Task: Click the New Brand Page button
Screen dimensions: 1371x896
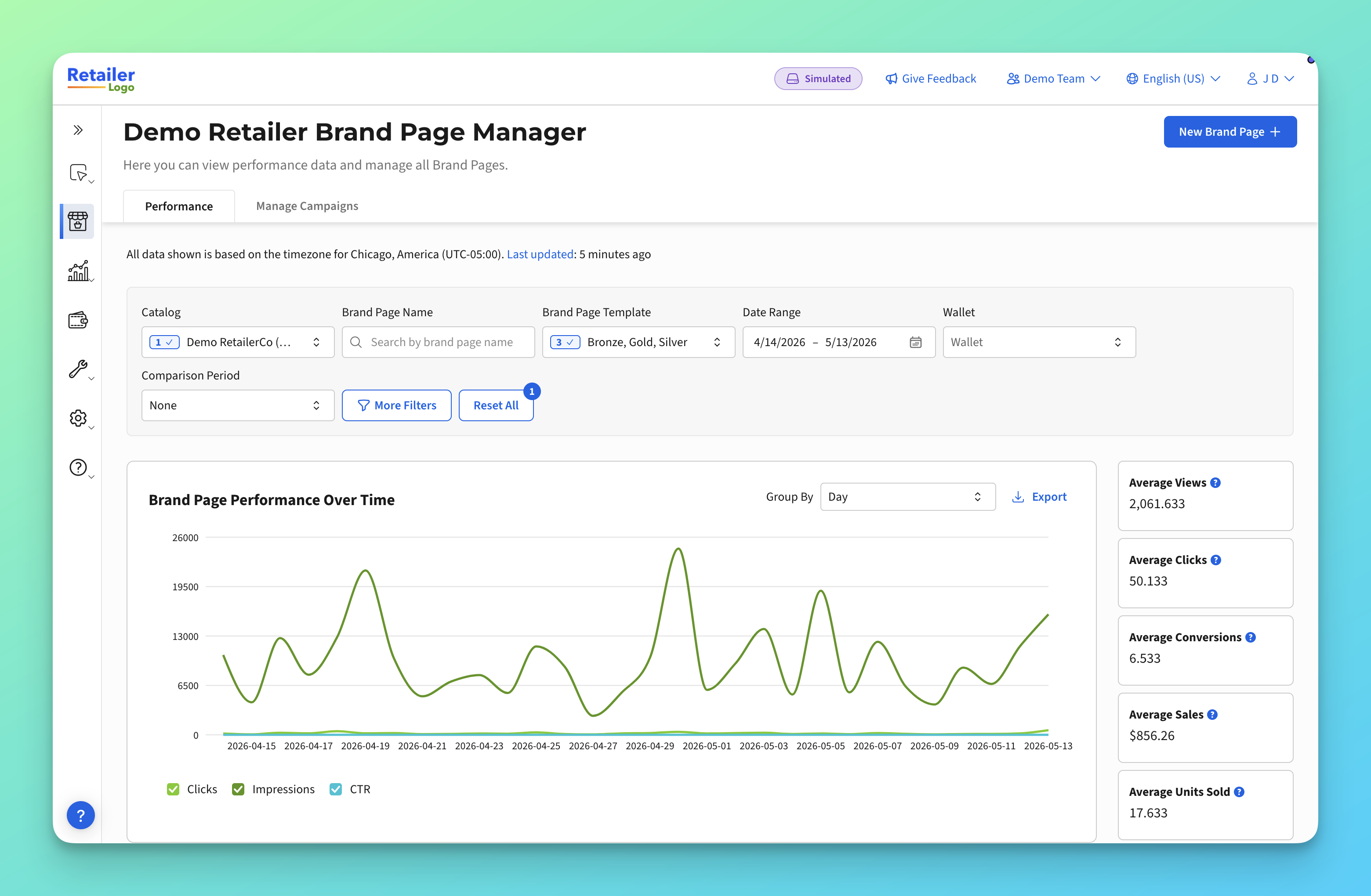Action: click(x=1230, y=132)
